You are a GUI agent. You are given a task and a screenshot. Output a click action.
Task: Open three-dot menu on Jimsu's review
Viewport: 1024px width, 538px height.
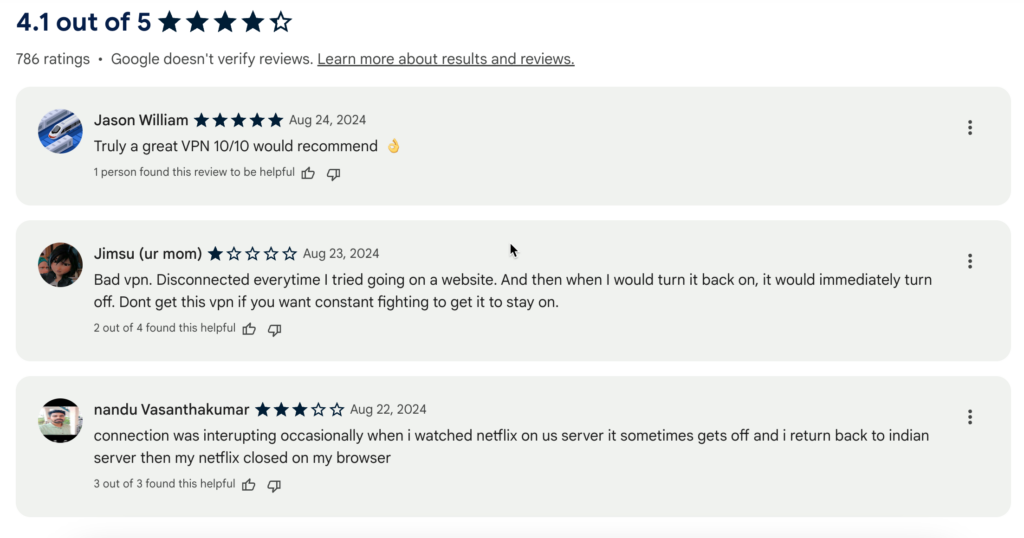pos(969,261)
